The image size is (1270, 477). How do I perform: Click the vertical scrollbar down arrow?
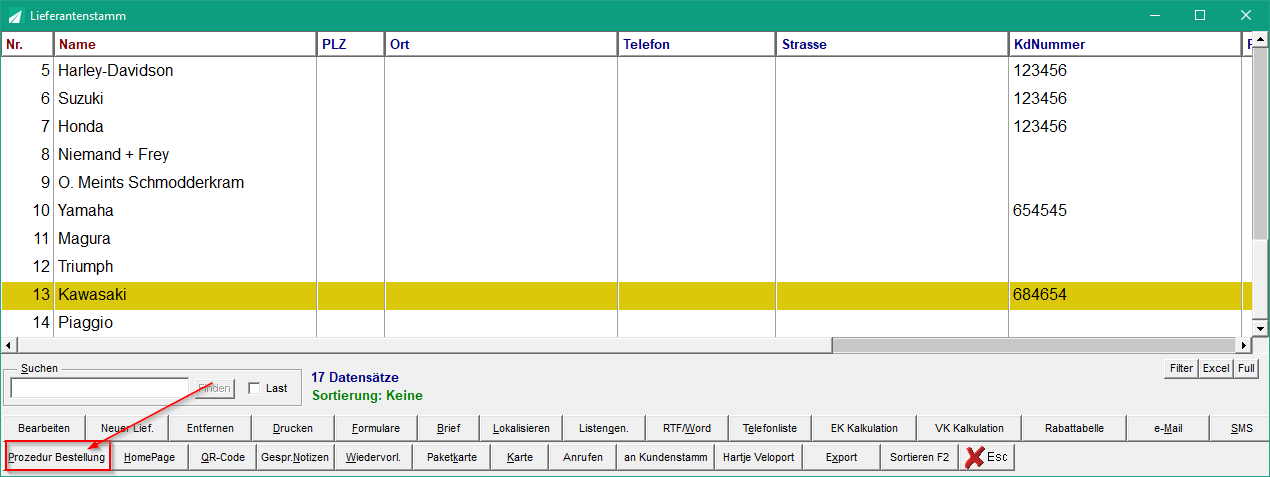click(1260, 328)
